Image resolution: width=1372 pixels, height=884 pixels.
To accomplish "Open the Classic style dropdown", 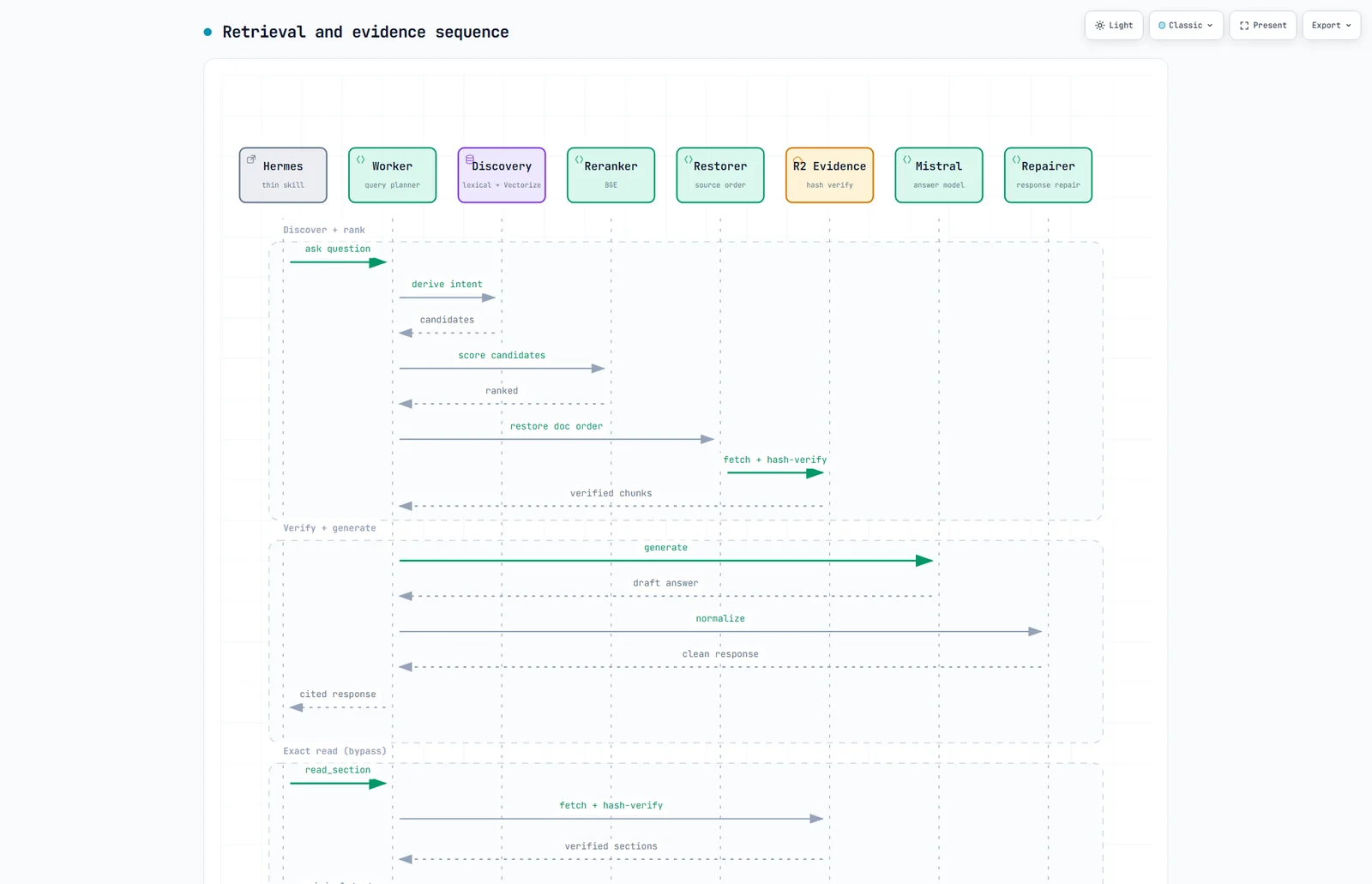I will [1186, 26].
